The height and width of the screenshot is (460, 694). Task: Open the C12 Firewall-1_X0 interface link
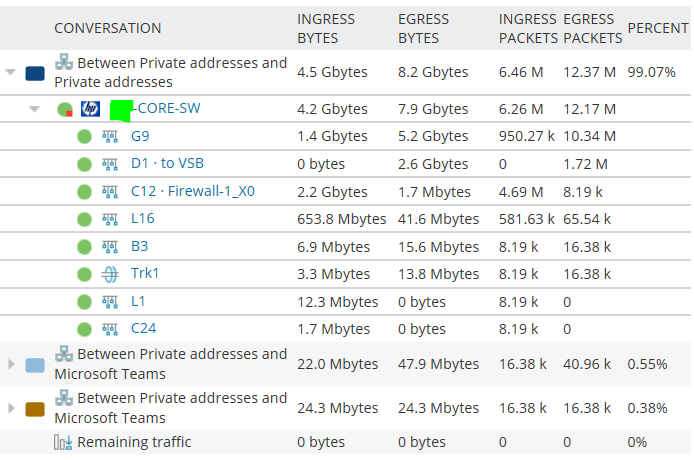[193, 191]
